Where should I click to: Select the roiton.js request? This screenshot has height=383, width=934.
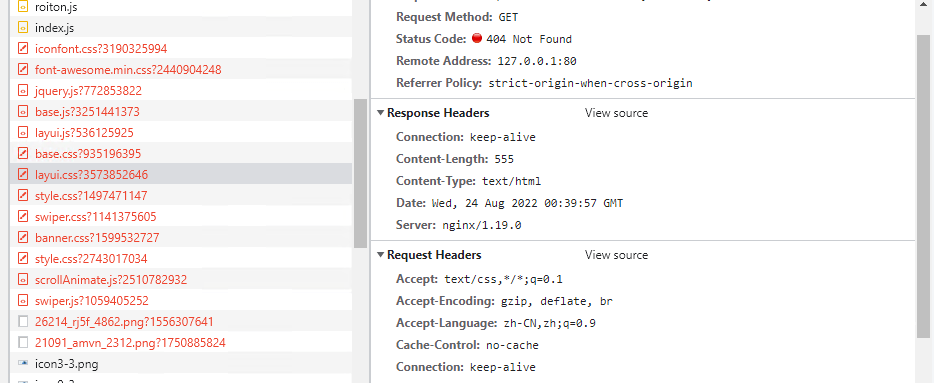click(x=182, y=8)
